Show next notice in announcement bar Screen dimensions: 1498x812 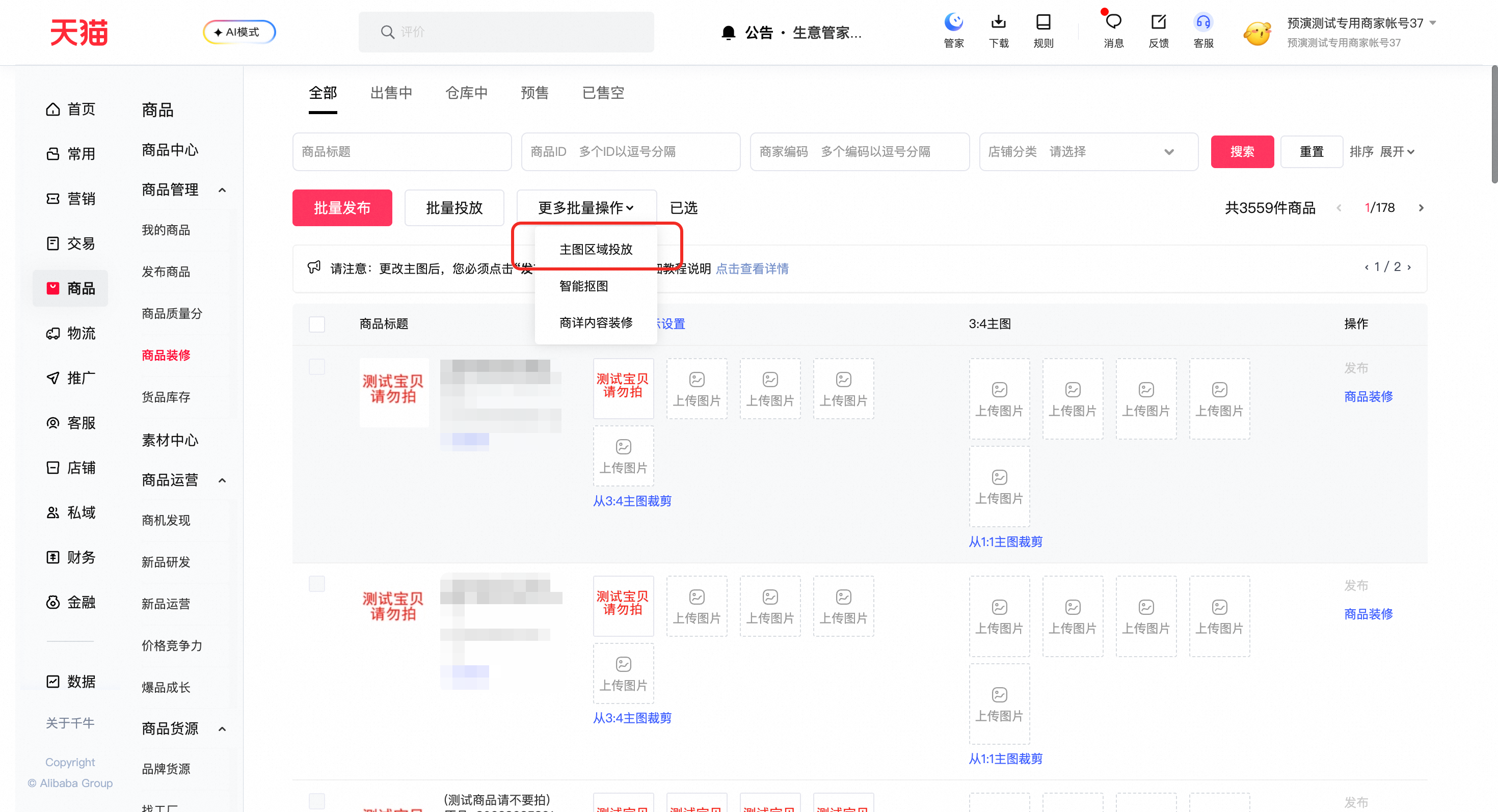tap(1410, 267)
